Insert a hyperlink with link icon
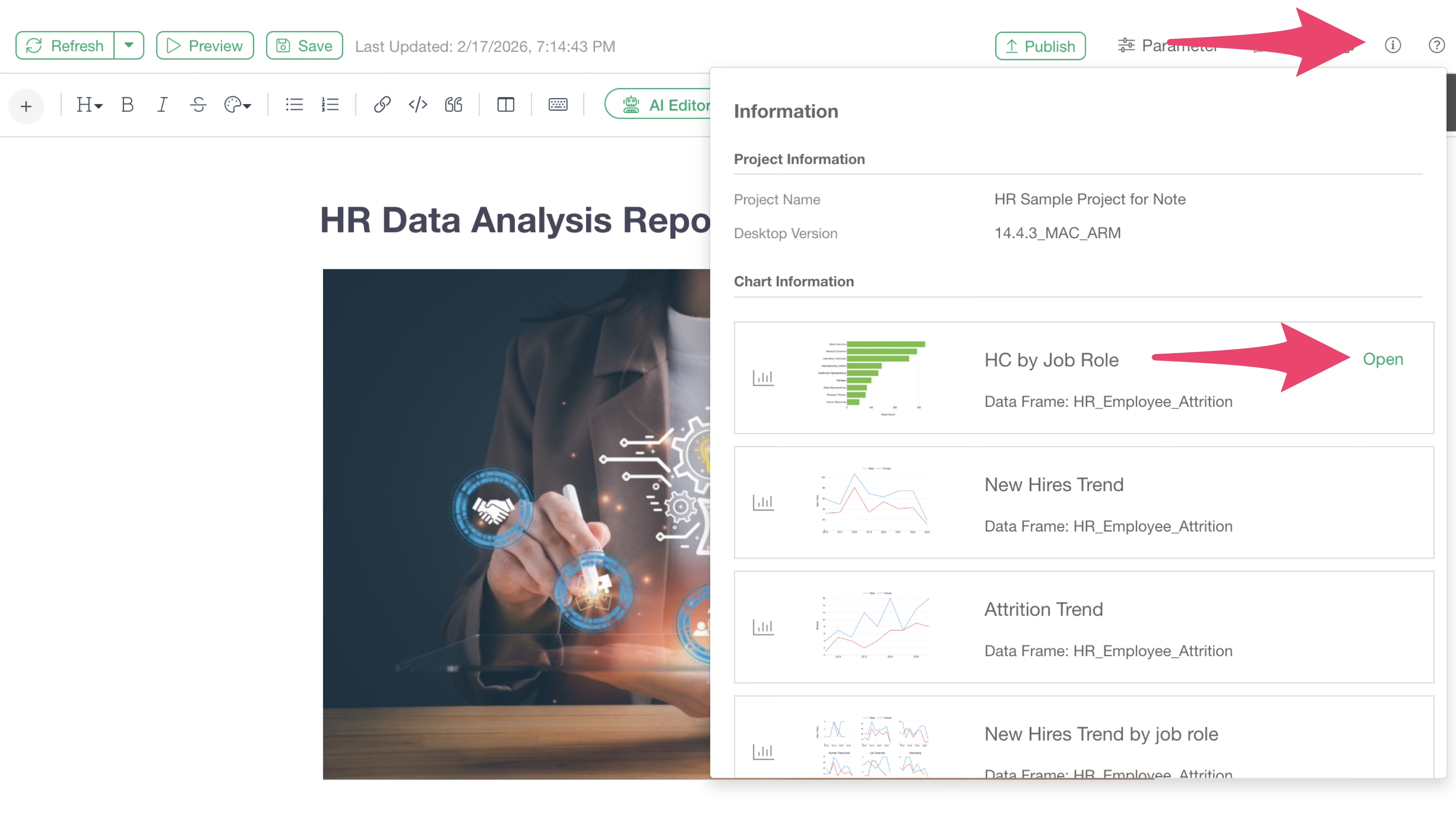This screenshot has height=823, width=1456. point(382,105)
